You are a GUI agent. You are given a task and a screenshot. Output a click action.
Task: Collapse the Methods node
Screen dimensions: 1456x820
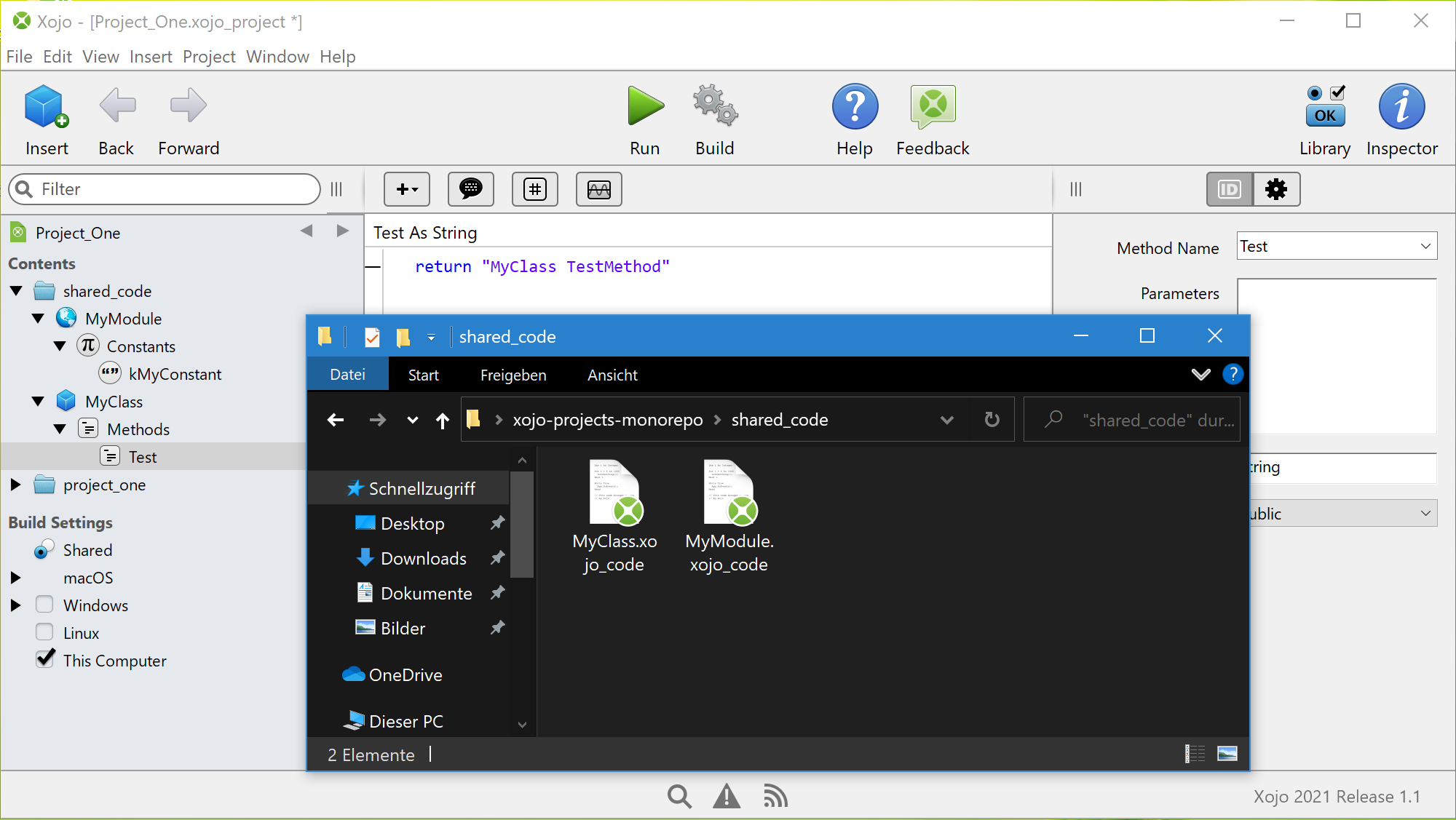click(60, 429)
